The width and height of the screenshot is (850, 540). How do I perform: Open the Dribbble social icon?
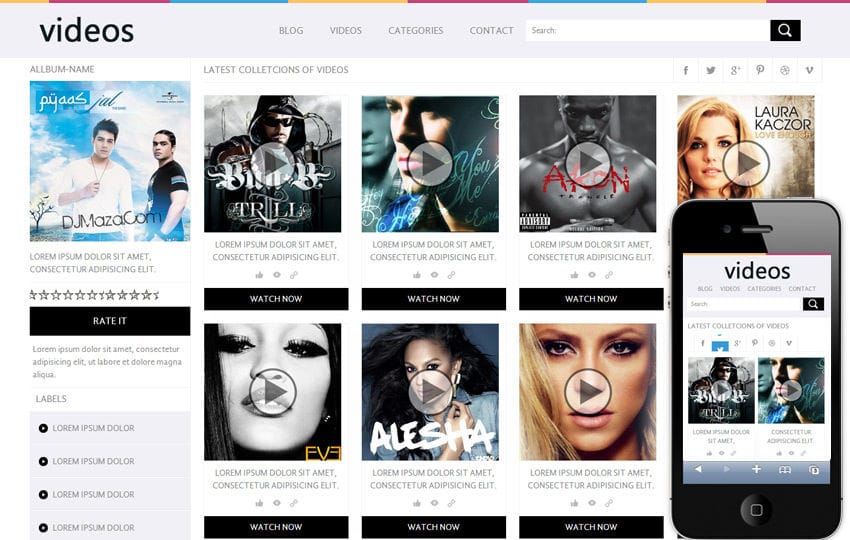click(x=784, y=70)
